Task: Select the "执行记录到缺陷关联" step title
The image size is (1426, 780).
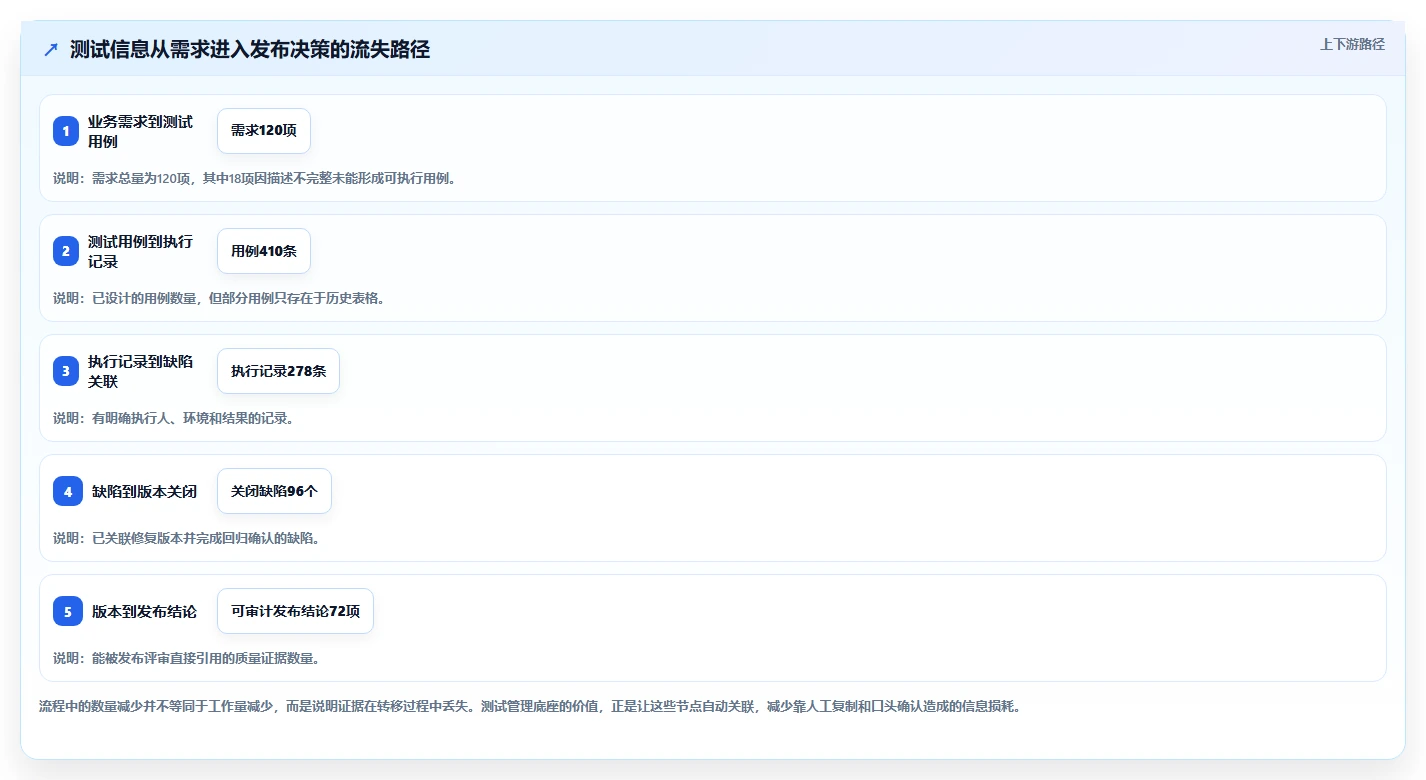Action: (x=140, y=371)
